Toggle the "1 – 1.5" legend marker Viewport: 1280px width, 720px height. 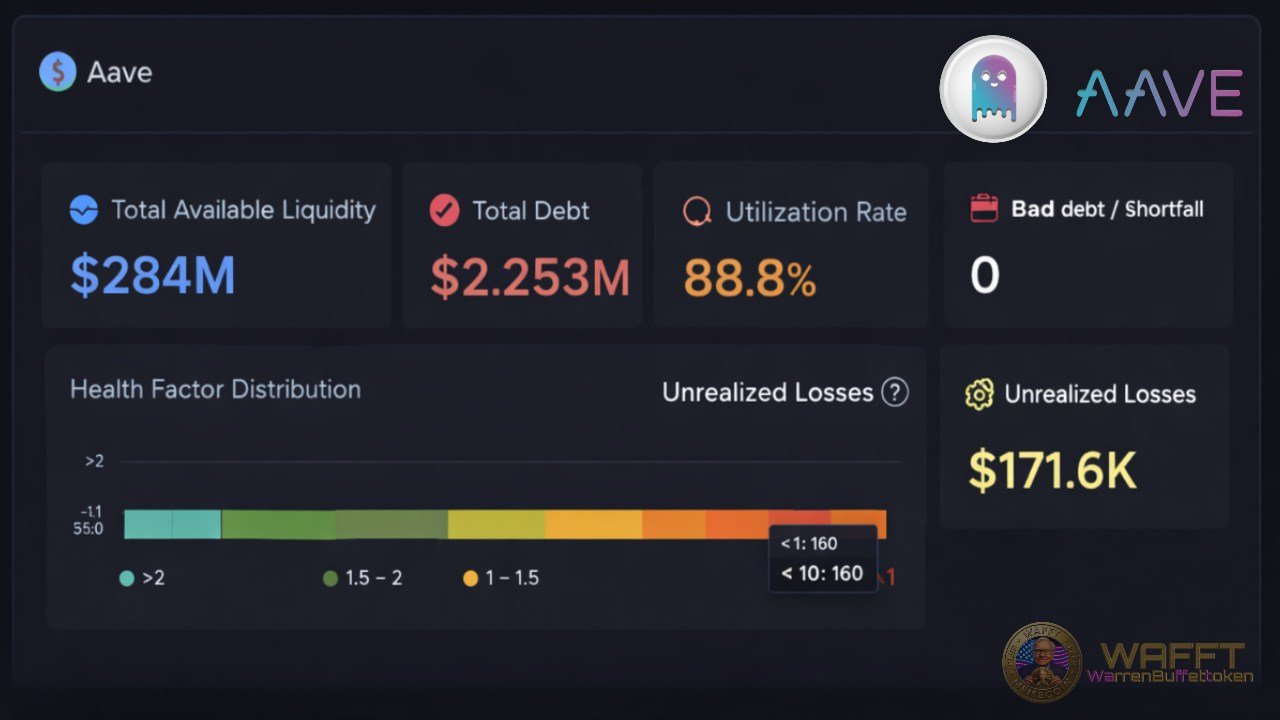pyautogui.click(x=469, y=578)
